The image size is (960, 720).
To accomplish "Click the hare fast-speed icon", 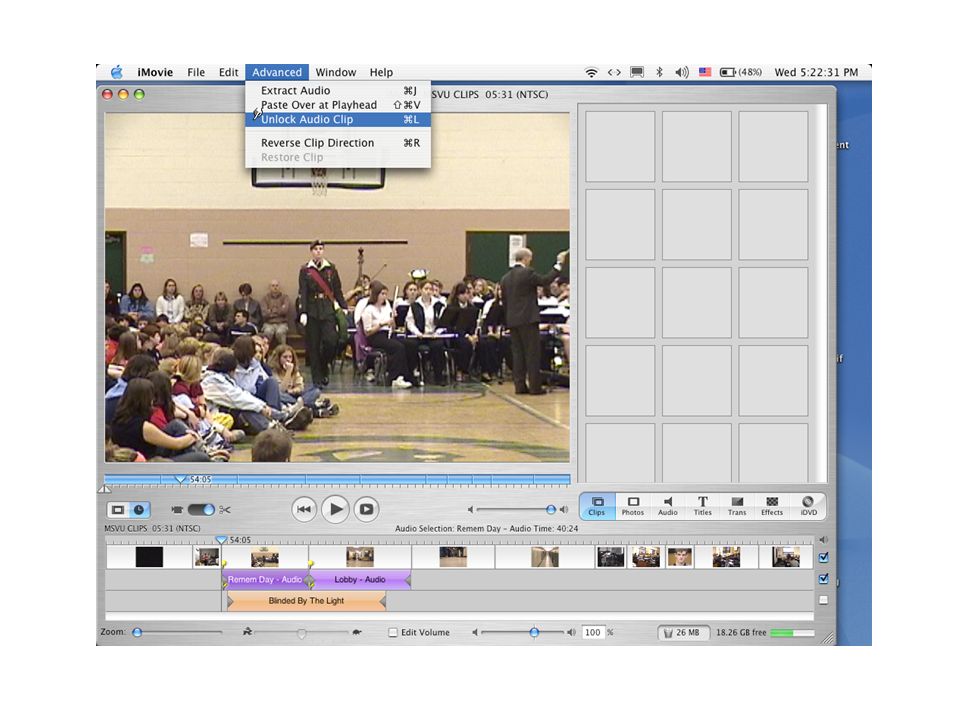I will coord(247,632).
